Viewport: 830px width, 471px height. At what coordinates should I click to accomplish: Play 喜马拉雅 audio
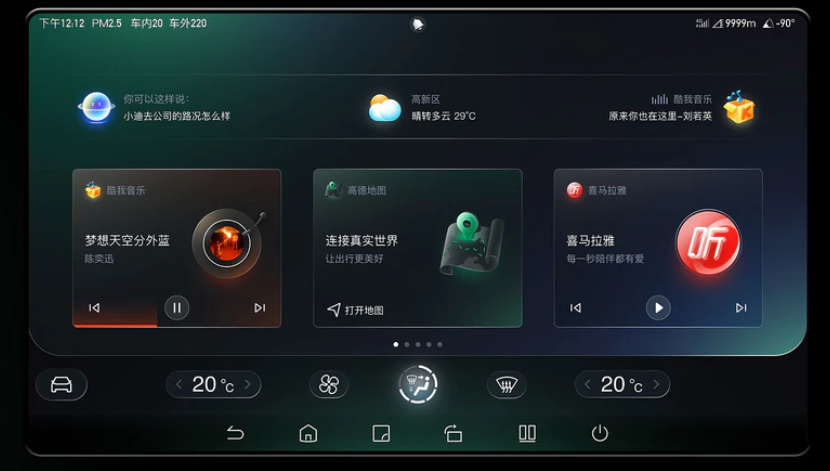point(658,307)
